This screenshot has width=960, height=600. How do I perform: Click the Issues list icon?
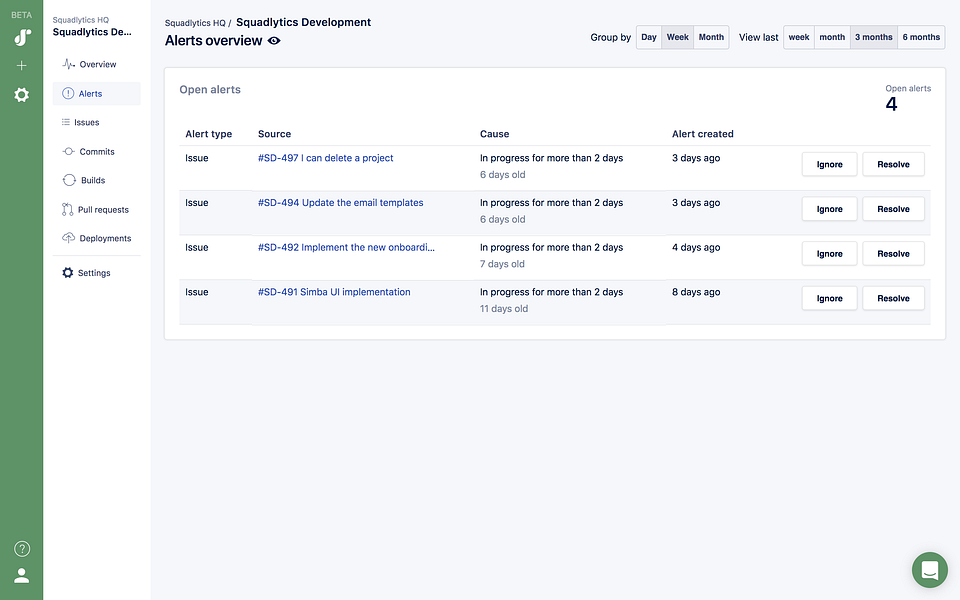[66, 122]
